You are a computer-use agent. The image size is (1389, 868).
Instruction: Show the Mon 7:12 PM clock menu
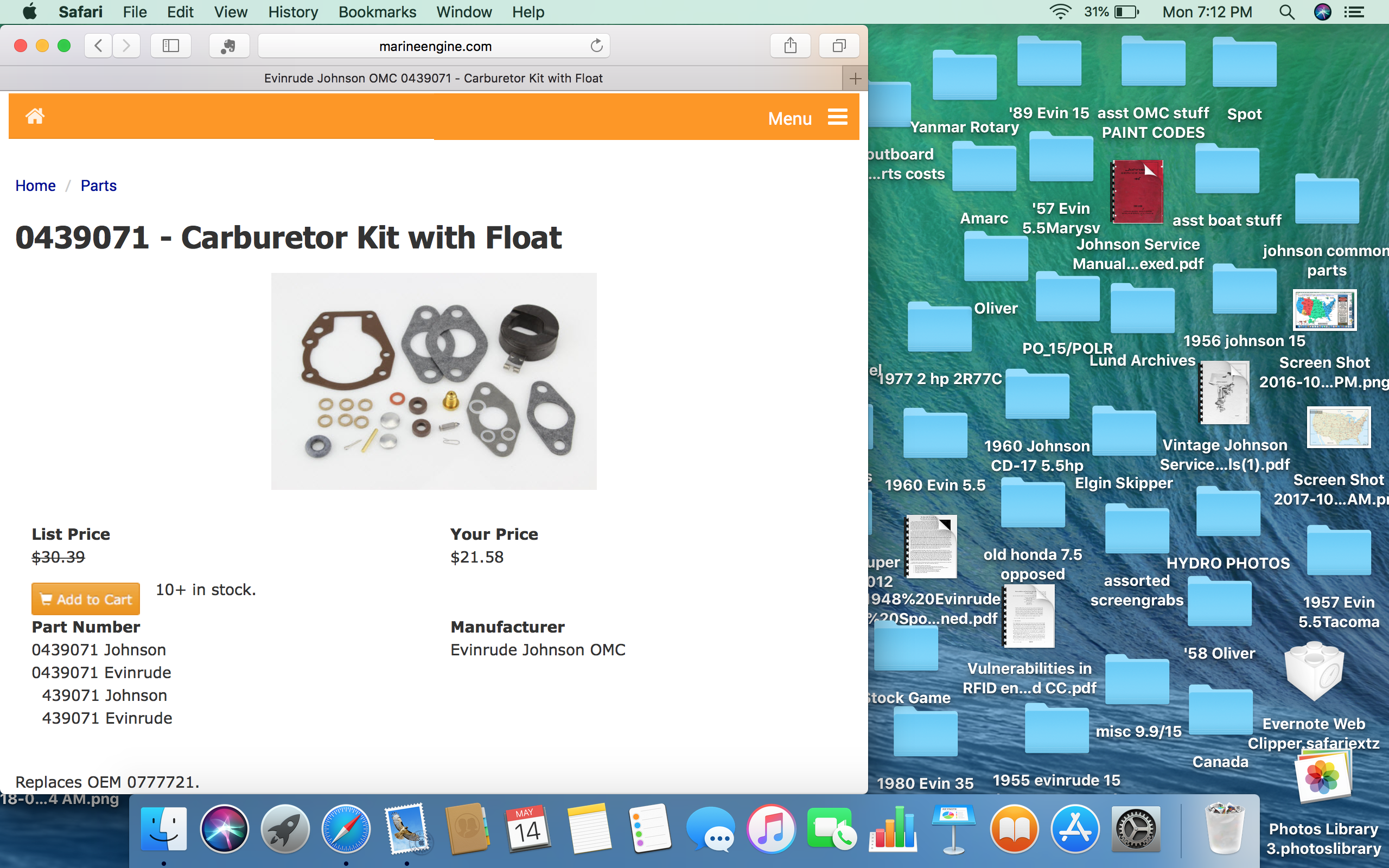point(1207,12)
